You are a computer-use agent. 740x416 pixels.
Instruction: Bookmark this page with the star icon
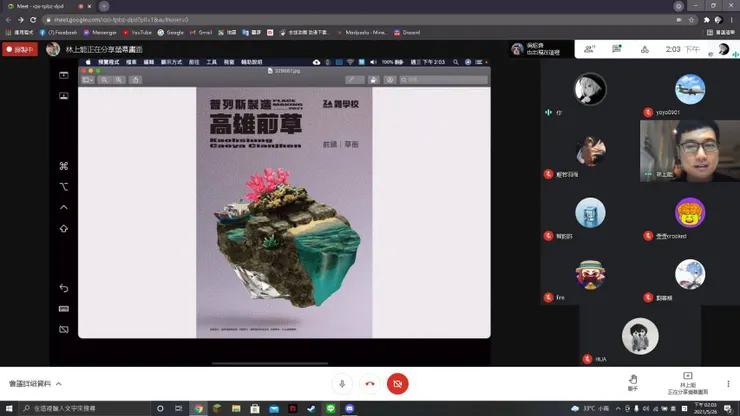click(x=691, y=20)
